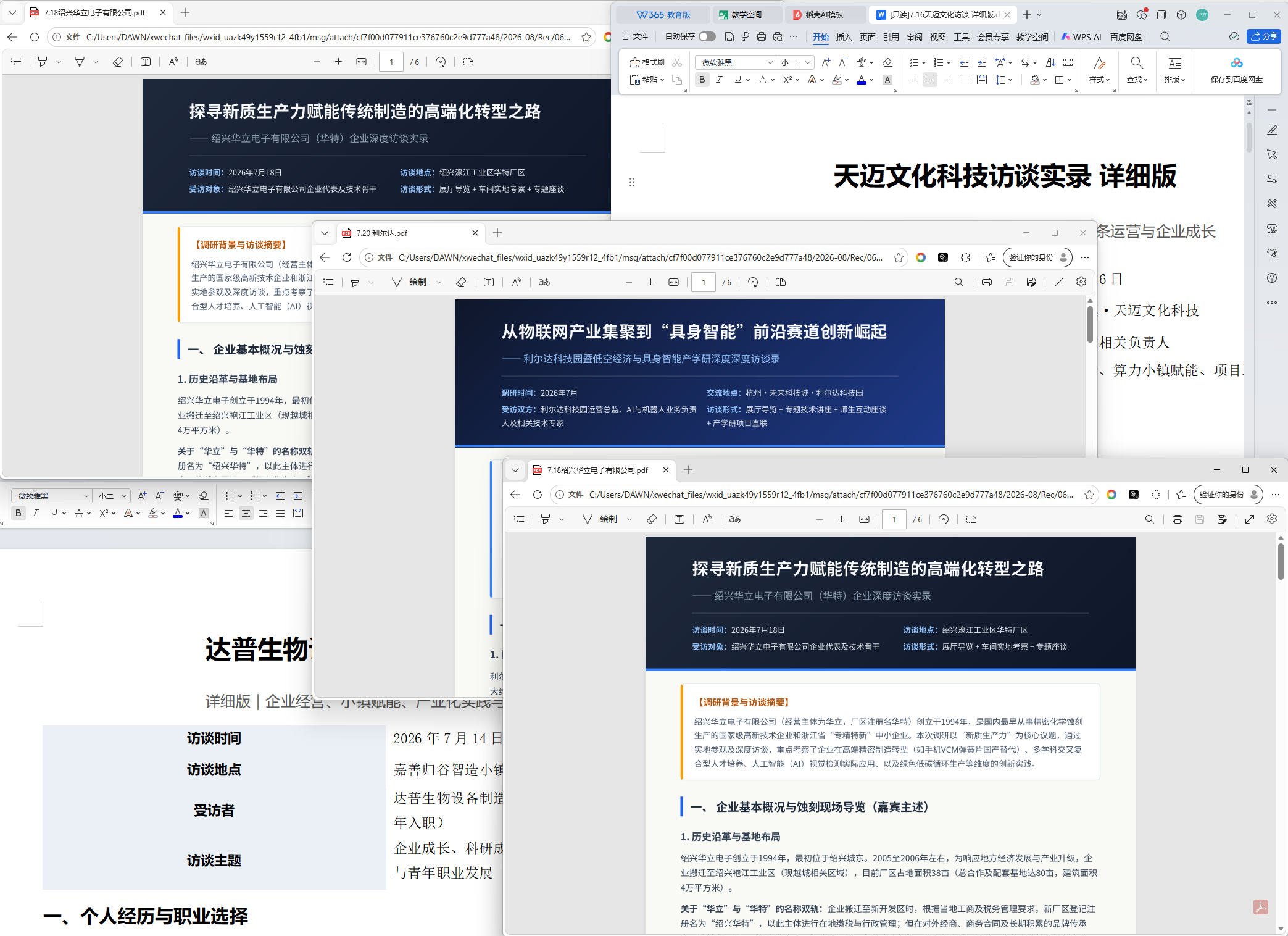Open the 视图 ribbon tab

tap(937, 37)
